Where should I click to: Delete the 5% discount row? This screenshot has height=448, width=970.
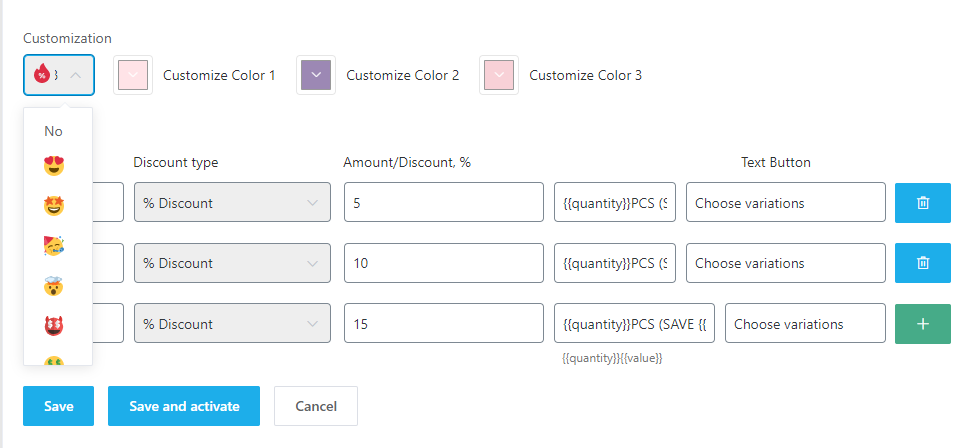coord(922,203)
